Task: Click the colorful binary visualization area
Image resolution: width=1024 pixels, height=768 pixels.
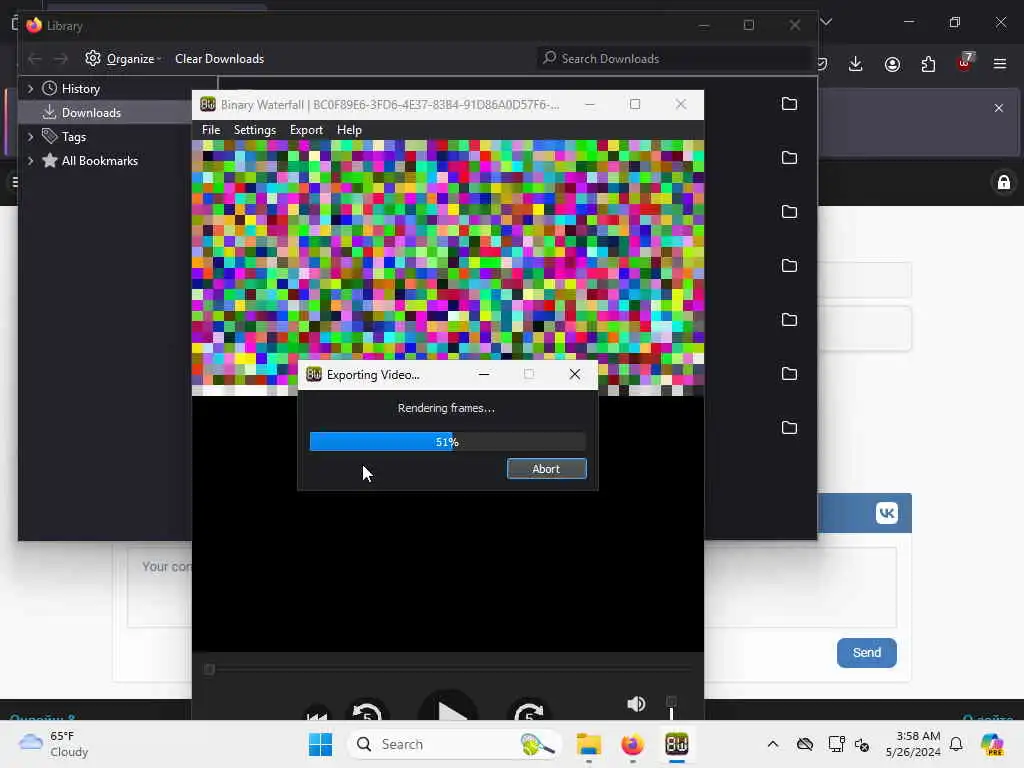Action: 448,268
